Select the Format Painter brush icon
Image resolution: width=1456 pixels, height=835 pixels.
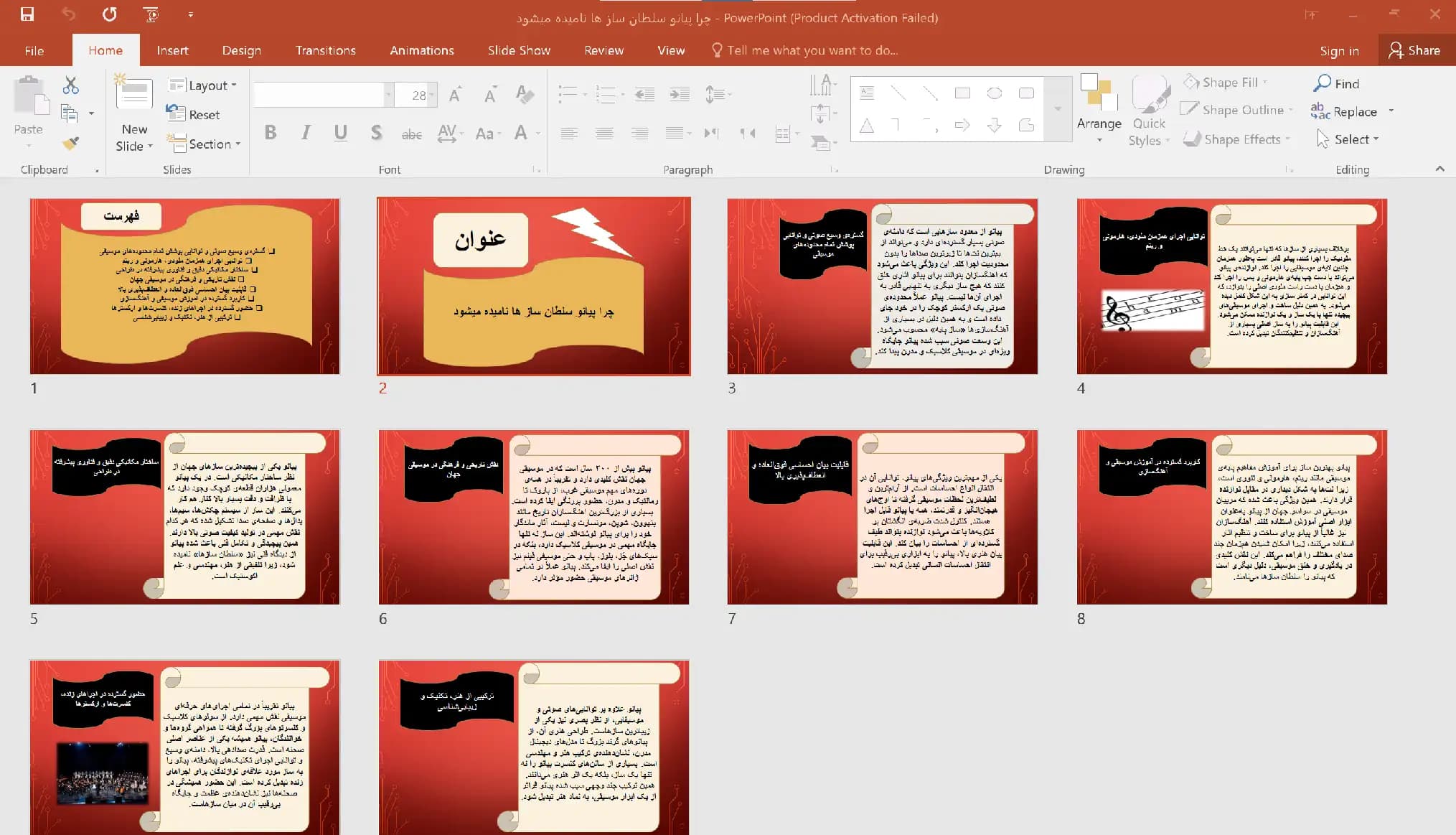(x=70, y=143)
